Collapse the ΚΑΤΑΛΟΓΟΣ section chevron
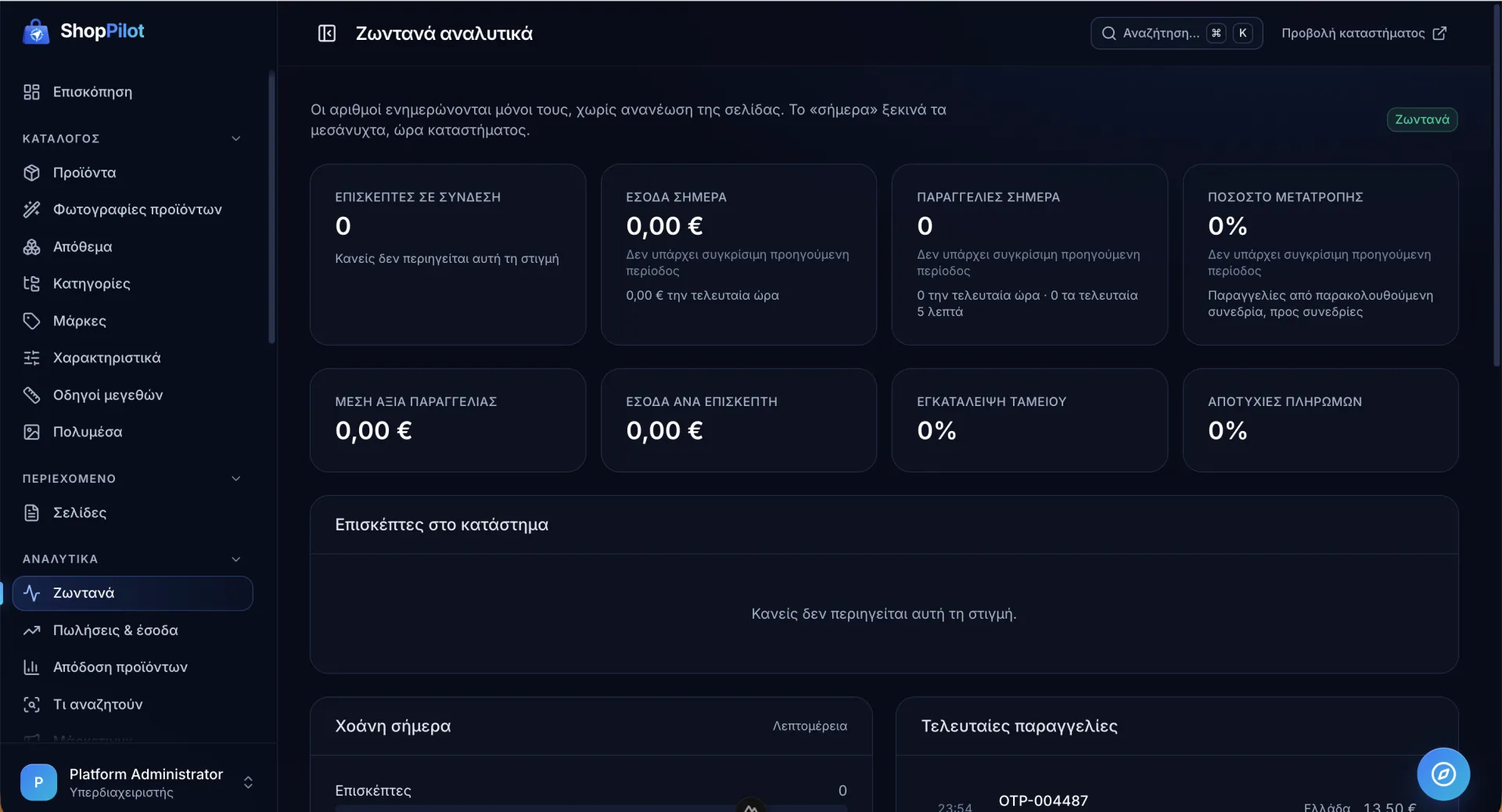Viewport: 1502px width, 812px height. click(236, 138)
